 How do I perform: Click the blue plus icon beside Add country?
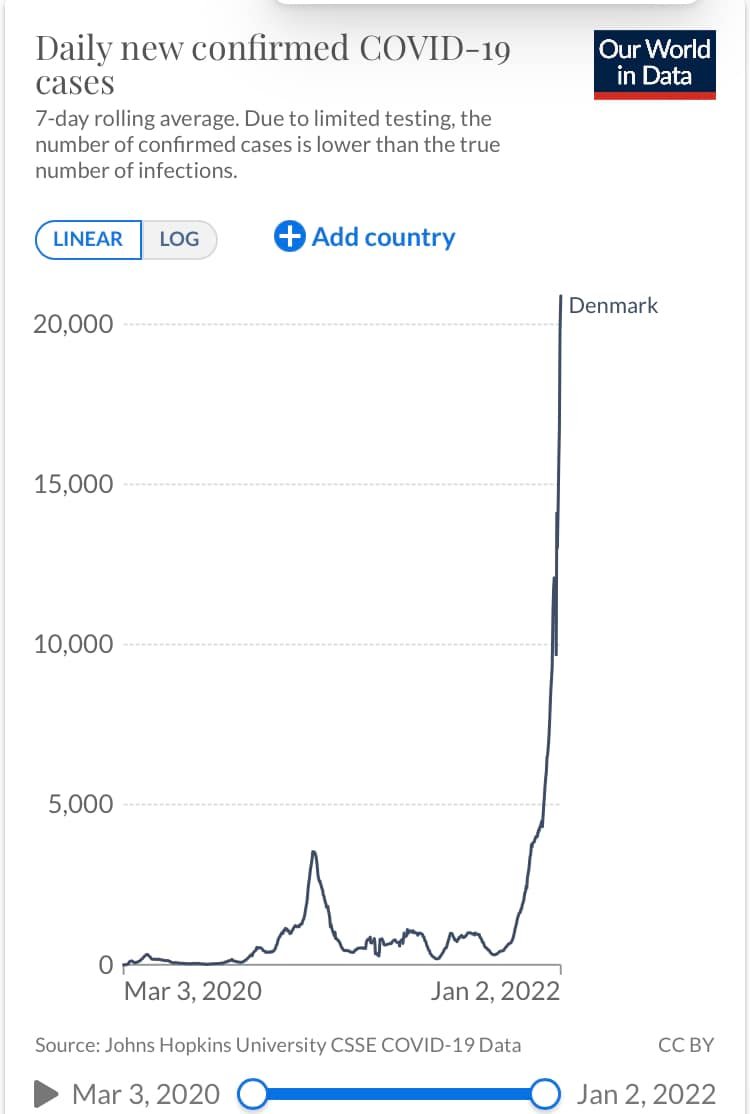289,238
